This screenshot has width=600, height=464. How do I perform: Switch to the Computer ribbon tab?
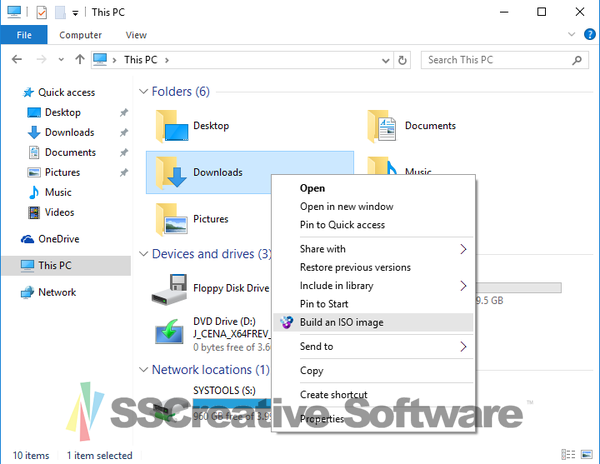[80, 35]
